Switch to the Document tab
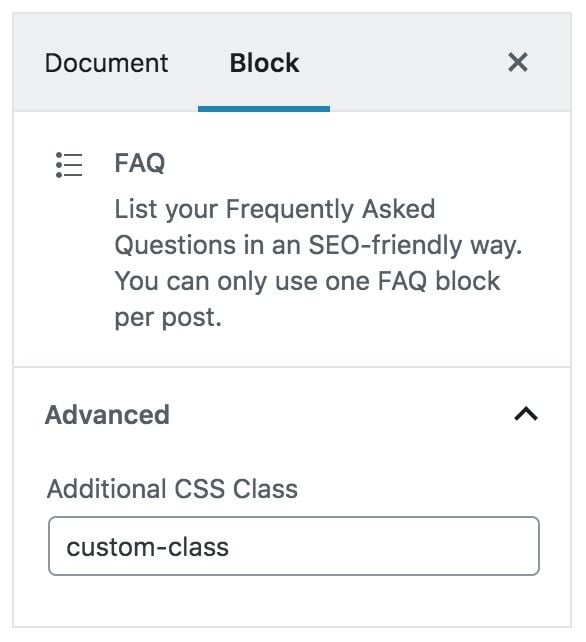This screenshot has height=642, width=586. pos(106,63)
